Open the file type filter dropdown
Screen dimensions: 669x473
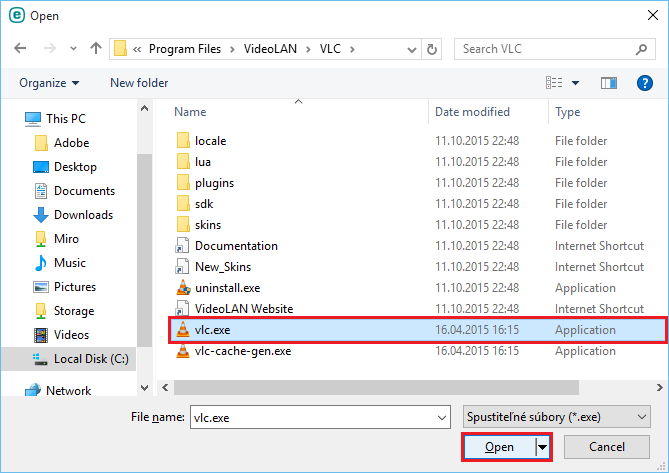click(x=557, y=417)
